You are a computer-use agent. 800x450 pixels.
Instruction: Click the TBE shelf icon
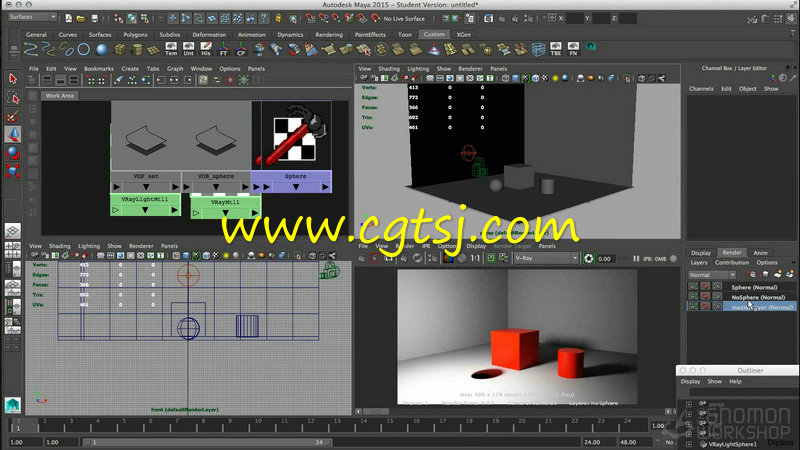pos(556,49)
